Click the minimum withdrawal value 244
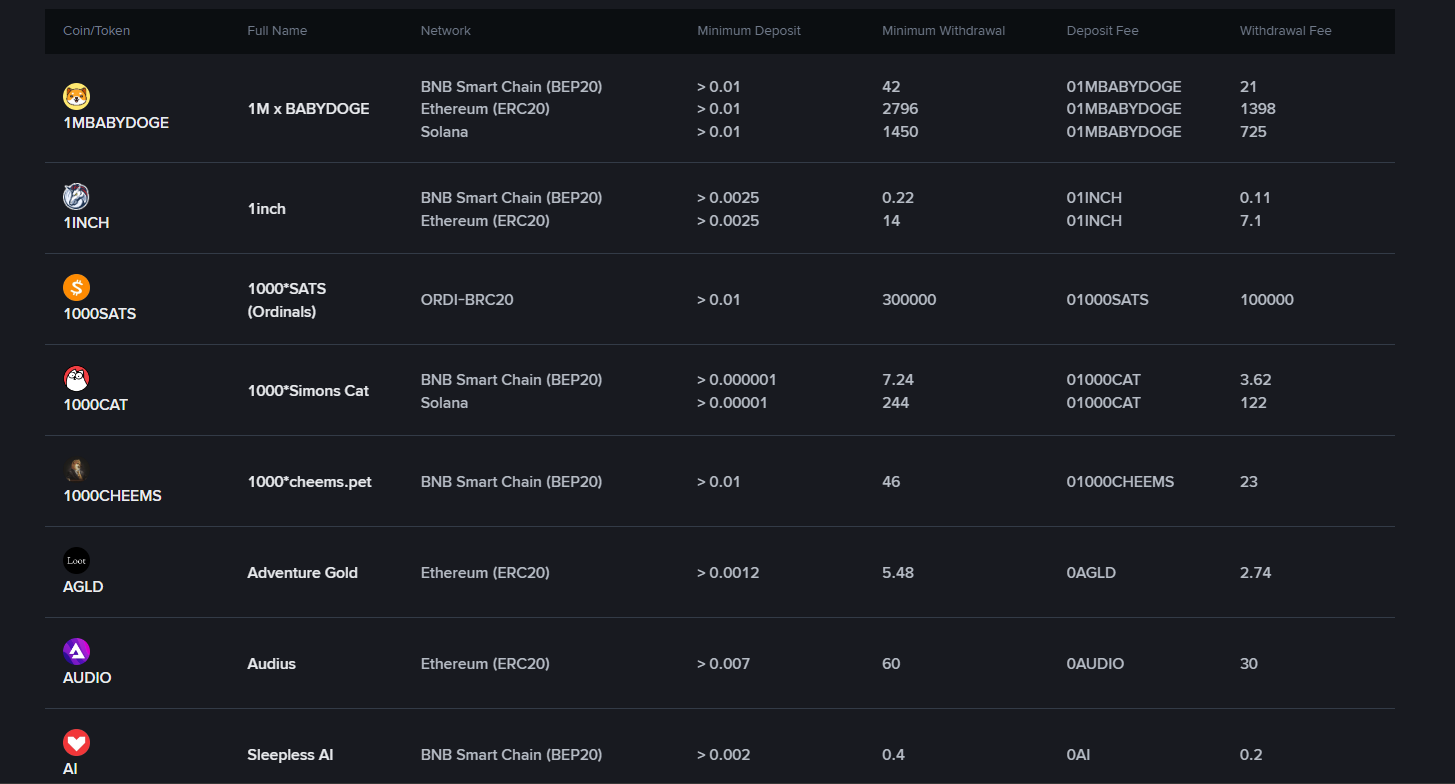 [896, 403]
